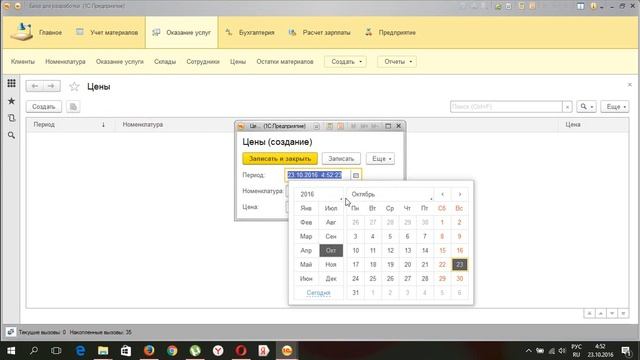Click the Windows Start button
The width and height of the screenshot is (640, 360).
pos(11,351)
